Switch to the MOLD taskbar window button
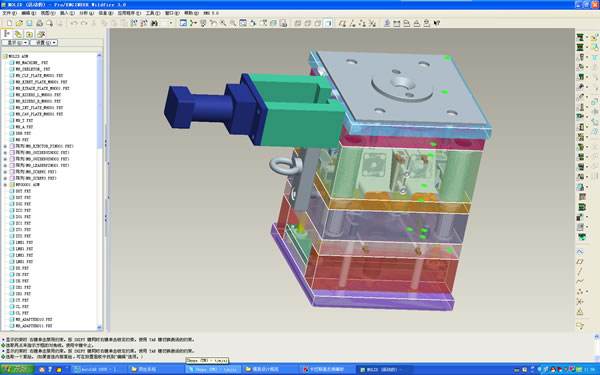Viewport: 600px width, 375px height. [x=385, y=370]
